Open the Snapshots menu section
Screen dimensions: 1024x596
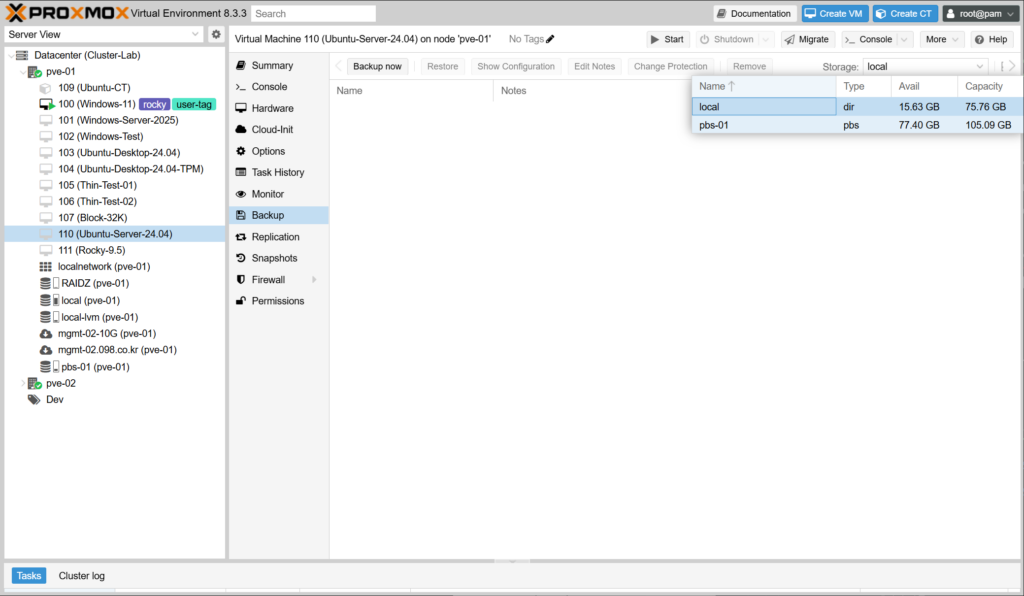tap(274, 258)
